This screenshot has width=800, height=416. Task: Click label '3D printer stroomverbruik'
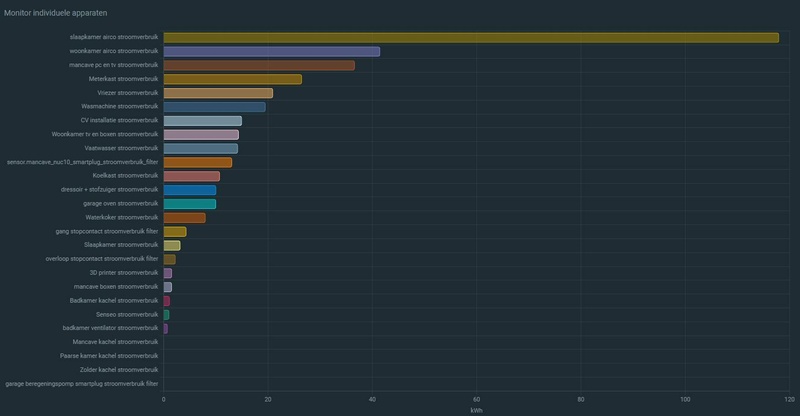pos(124,273)
